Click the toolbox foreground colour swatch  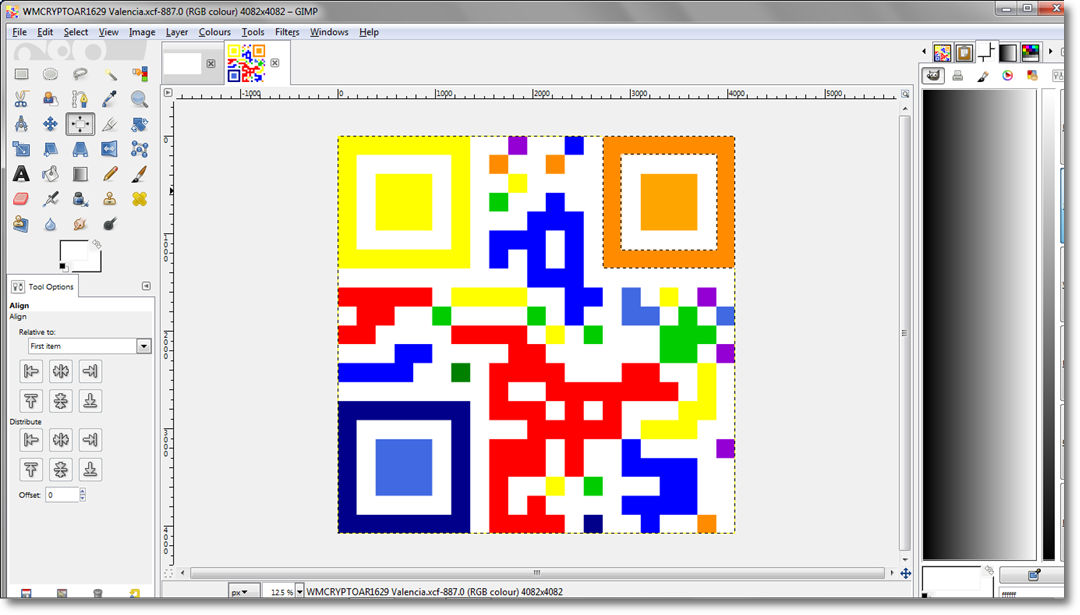pos(74,251)
